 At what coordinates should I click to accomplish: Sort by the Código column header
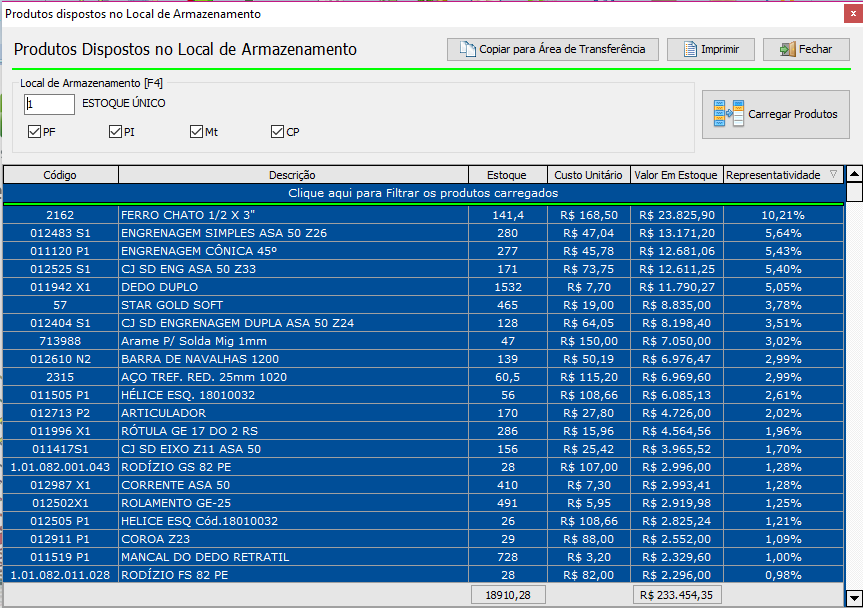tap(60, 175)
